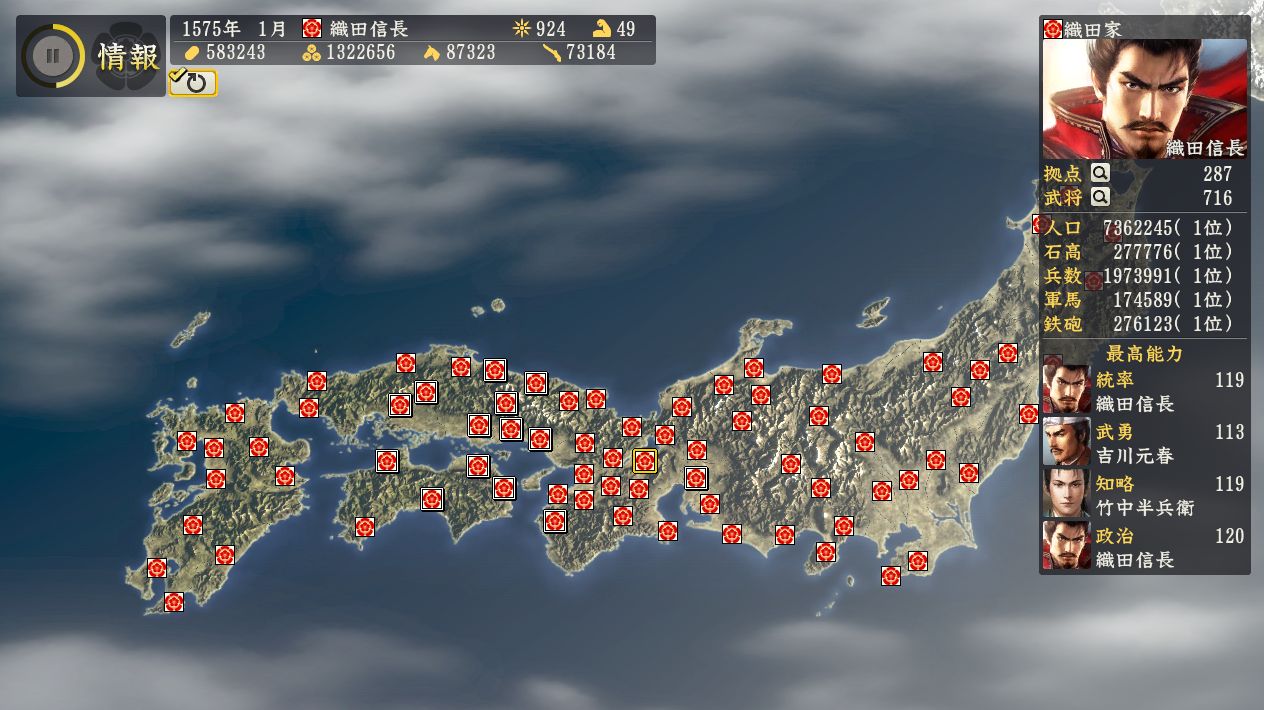
Task: Click the gold coin icon next to 583243
Action: coord(193,52)
